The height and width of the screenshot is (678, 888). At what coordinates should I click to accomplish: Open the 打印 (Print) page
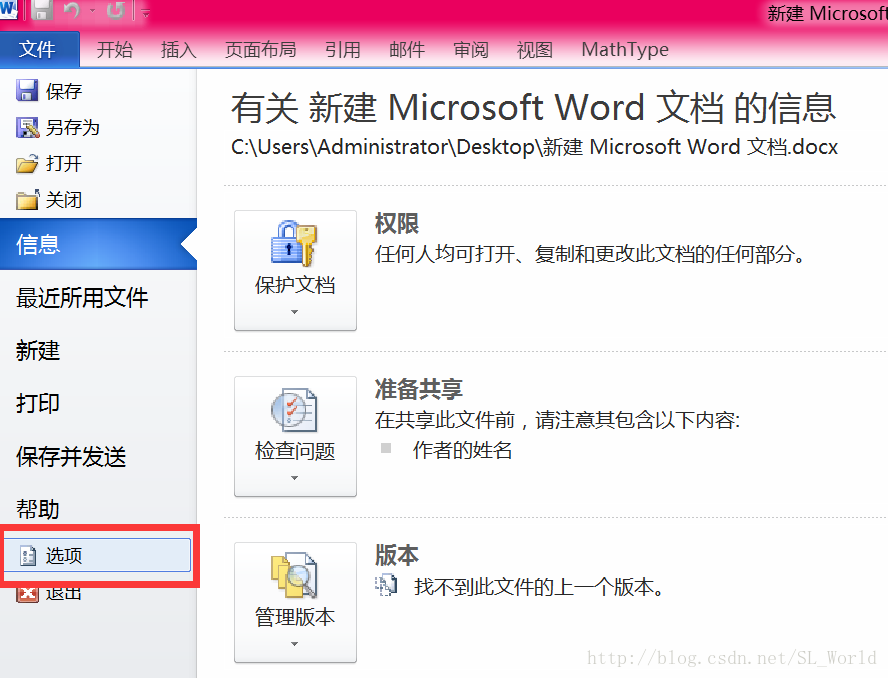pyautogui.click(x=37, y=403)
